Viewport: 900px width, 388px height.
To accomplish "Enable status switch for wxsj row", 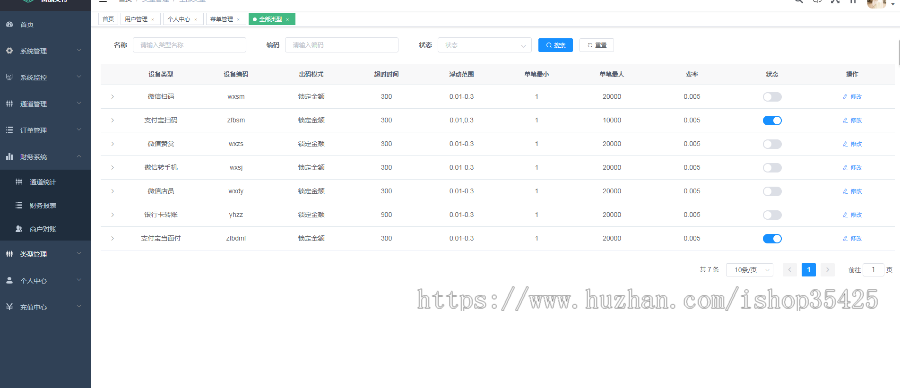I will click(x=772, y=168).
